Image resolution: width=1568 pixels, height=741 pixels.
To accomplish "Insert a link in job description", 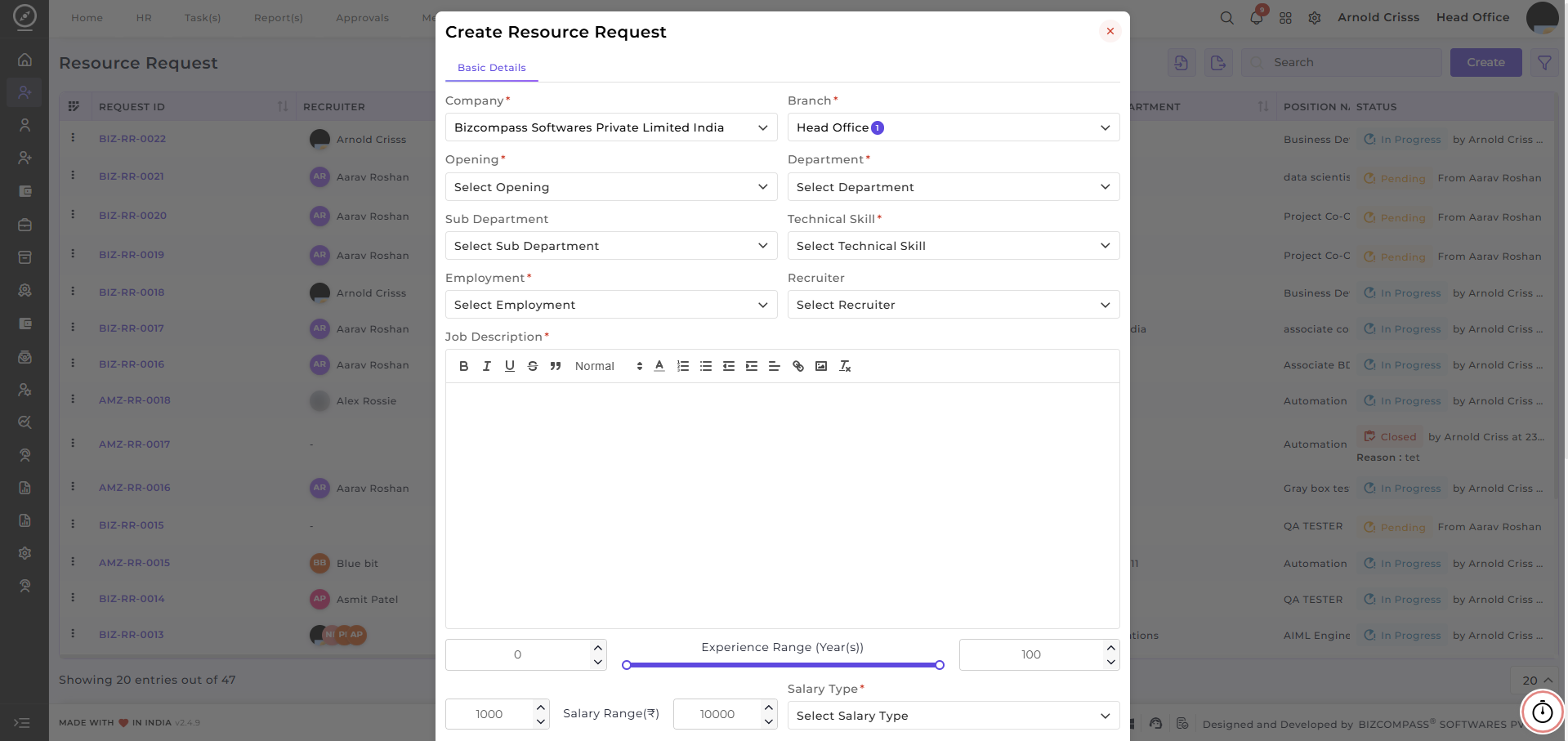I will 798,366.
